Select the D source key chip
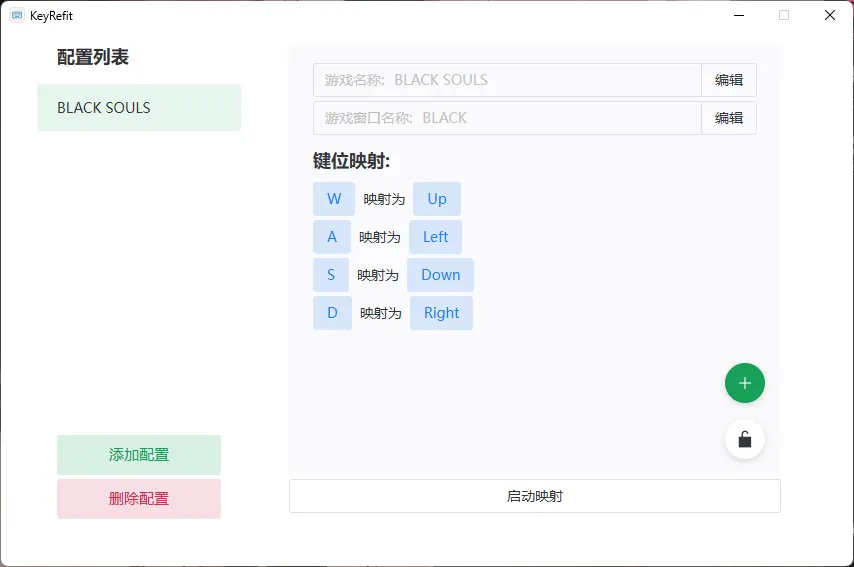 tap(332, 313)
